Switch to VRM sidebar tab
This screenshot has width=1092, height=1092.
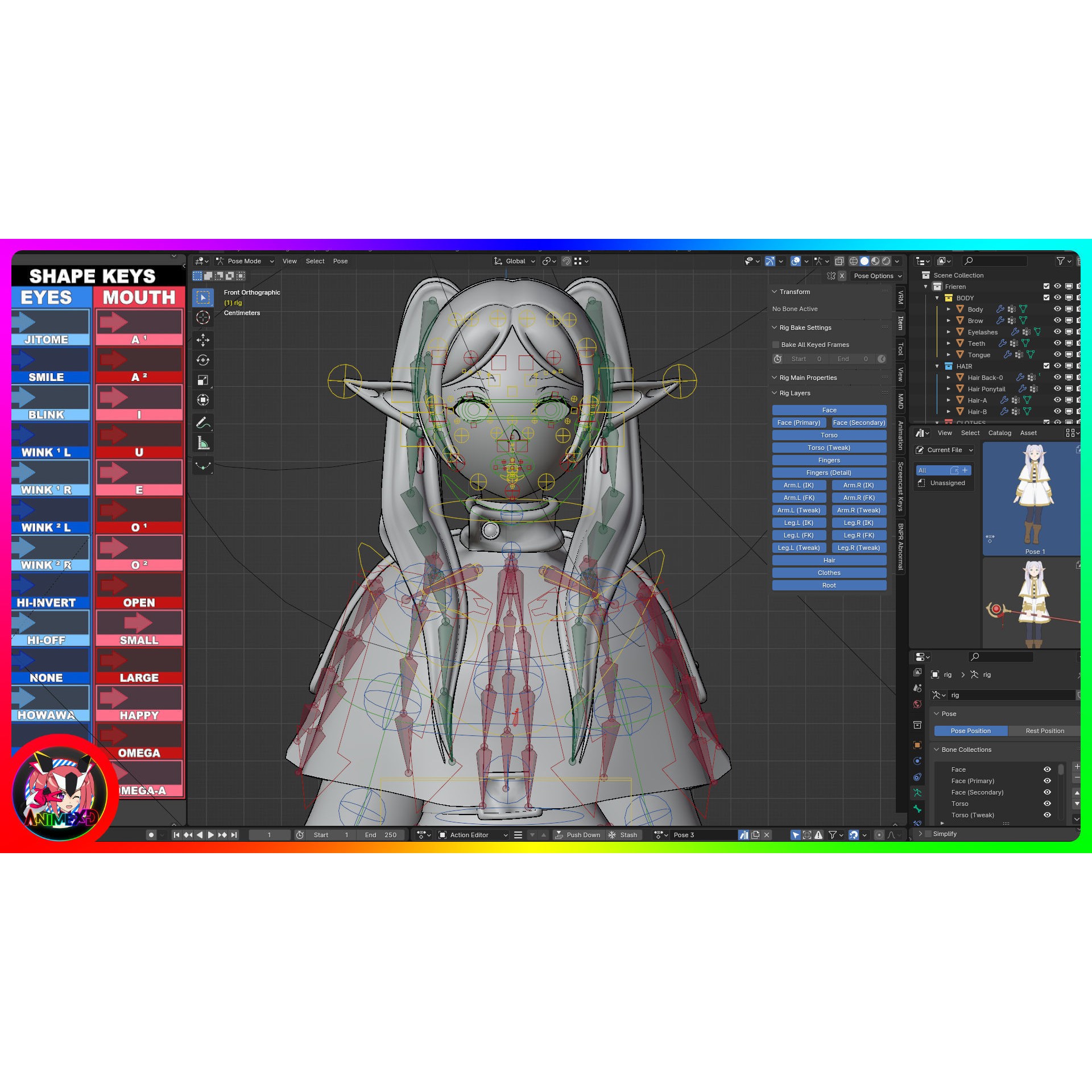click(900, 297)
